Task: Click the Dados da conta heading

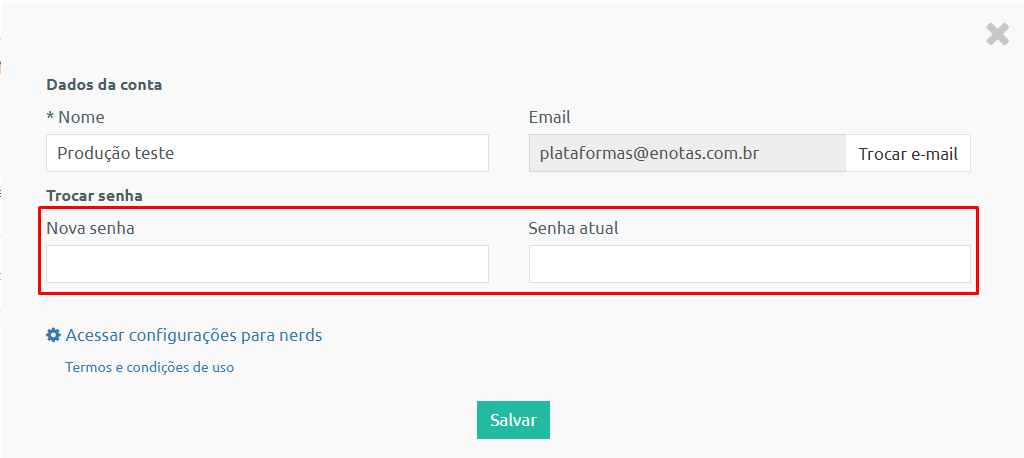Action: click(104, 85)
